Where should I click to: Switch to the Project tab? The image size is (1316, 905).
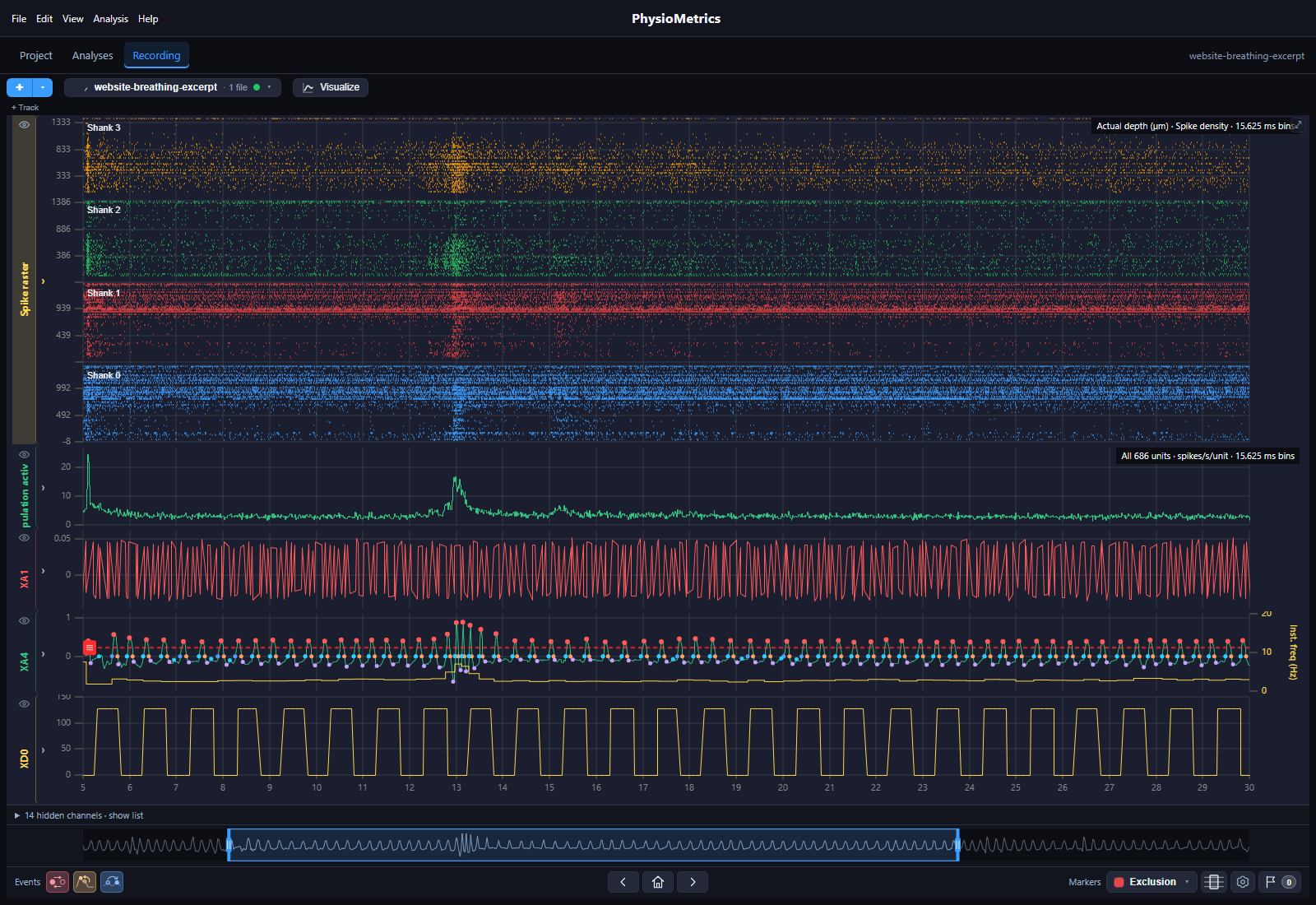click(36, 56)
